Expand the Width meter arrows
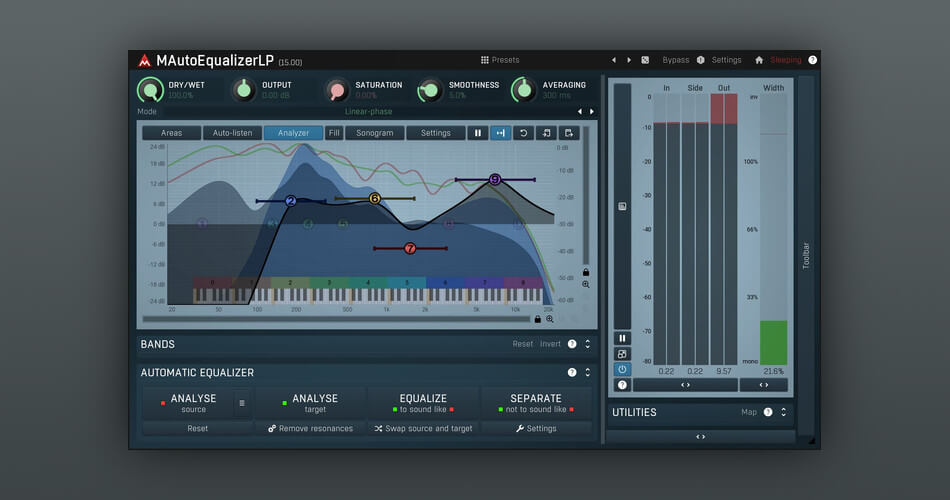The image size is (950, 500). (x=763, y=385)
